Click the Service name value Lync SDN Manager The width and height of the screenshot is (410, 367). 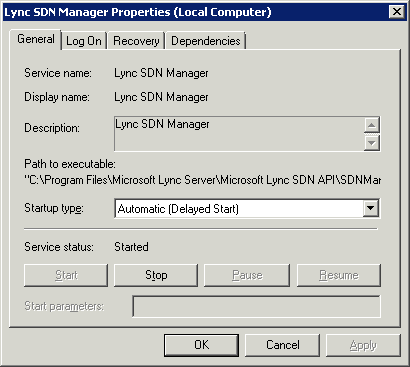(x=161, y=73)
